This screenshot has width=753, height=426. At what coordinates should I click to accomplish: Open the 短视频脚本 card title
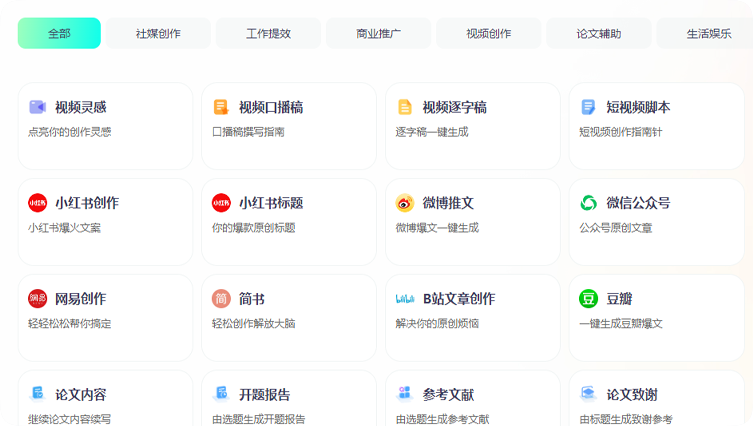pos(638,107)
